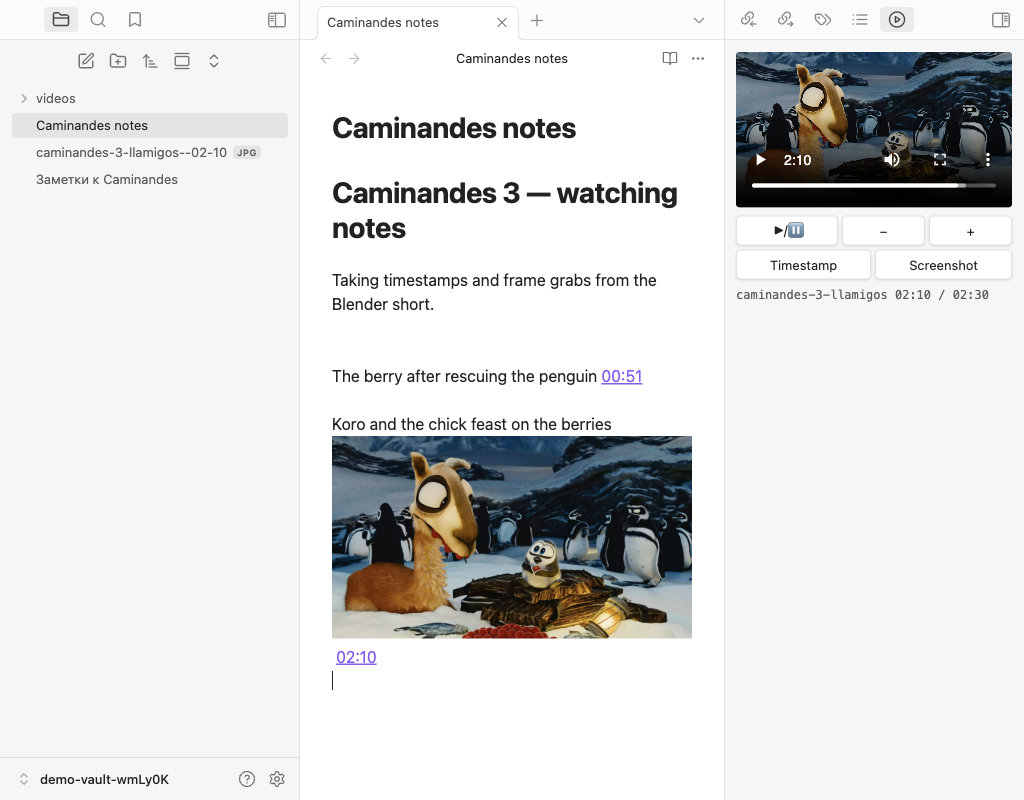Open video player more options
1024x800 pixels.
coord(988,159)
